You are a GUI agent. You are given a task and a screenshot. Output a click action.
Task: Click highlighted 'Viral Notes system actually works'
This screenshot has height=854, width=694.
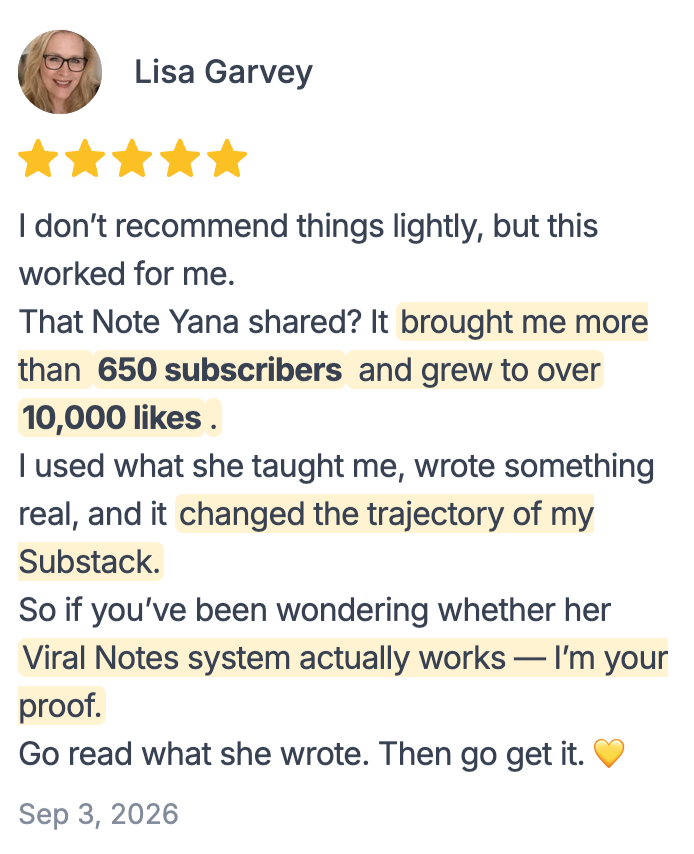point(265,658)
